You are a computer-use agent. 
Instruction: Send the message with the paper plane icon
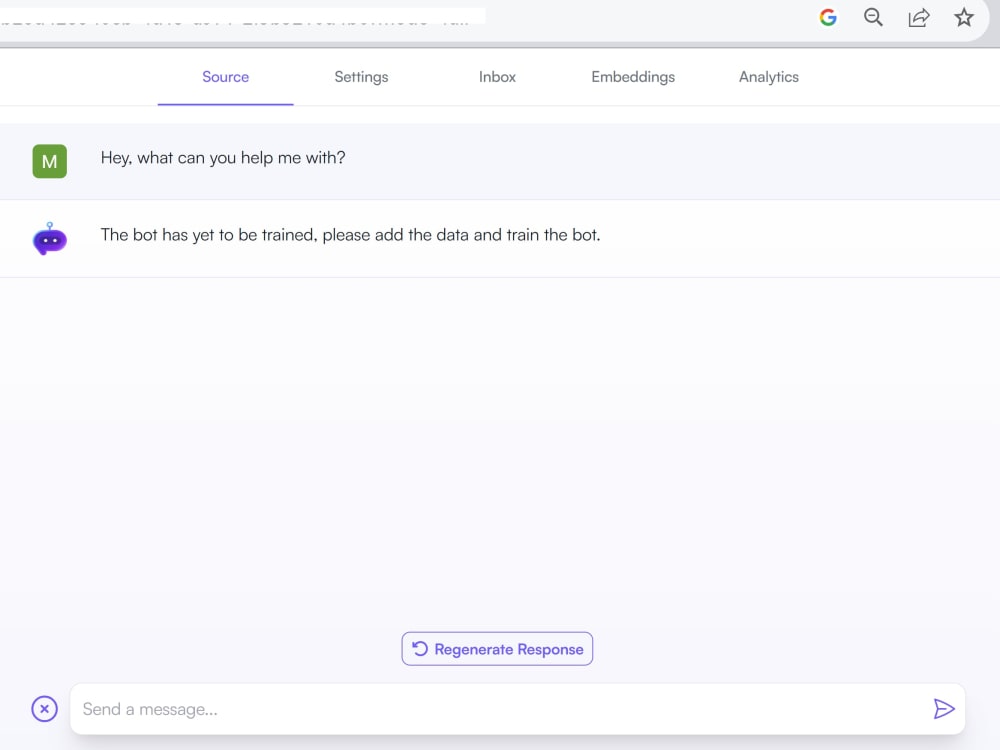[x=944, y=709]
